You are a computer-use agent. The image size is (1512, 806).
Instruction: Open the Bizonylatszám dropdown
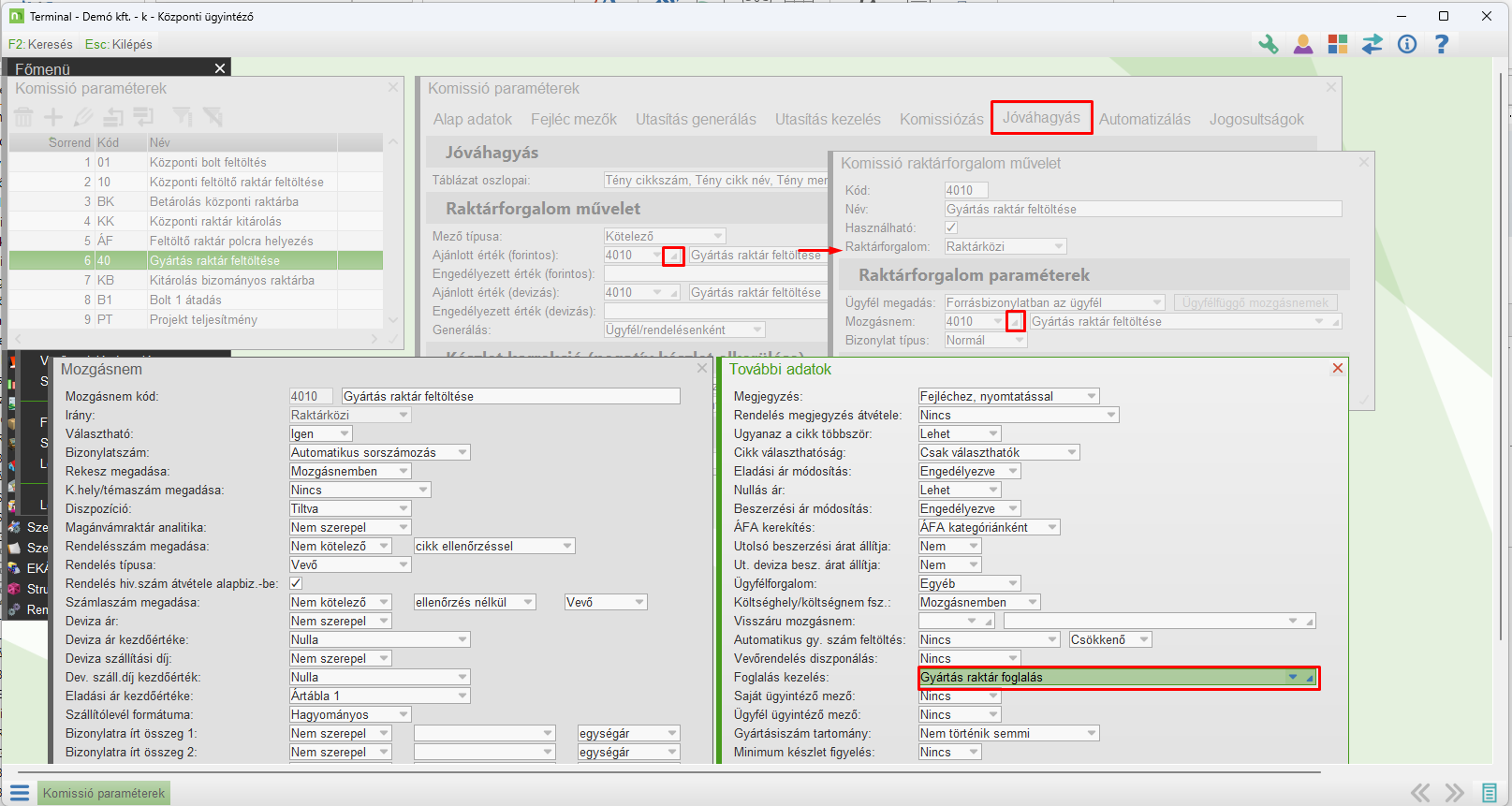click(x=379, y=452)
